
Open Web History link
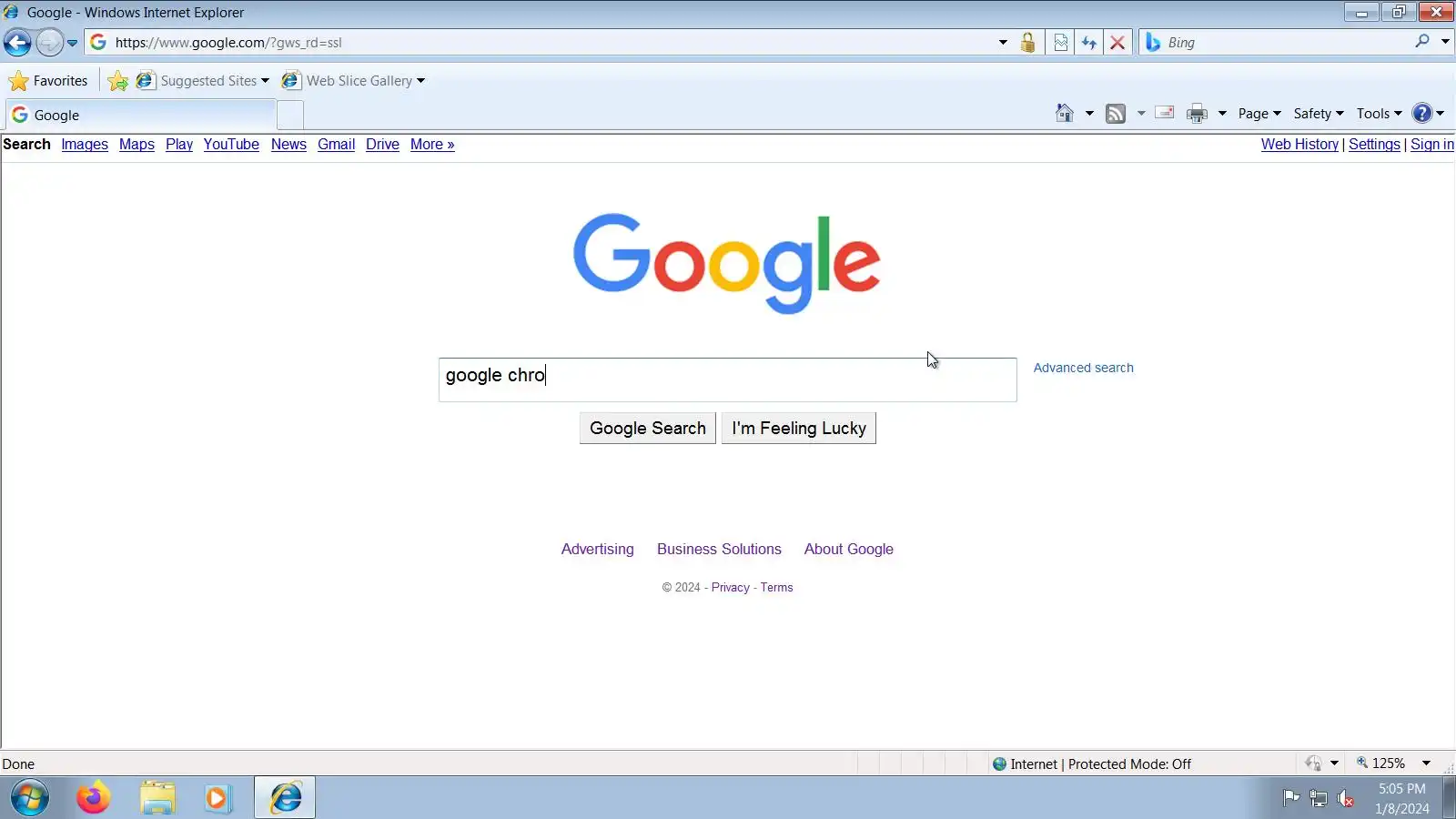(1299, 145)
